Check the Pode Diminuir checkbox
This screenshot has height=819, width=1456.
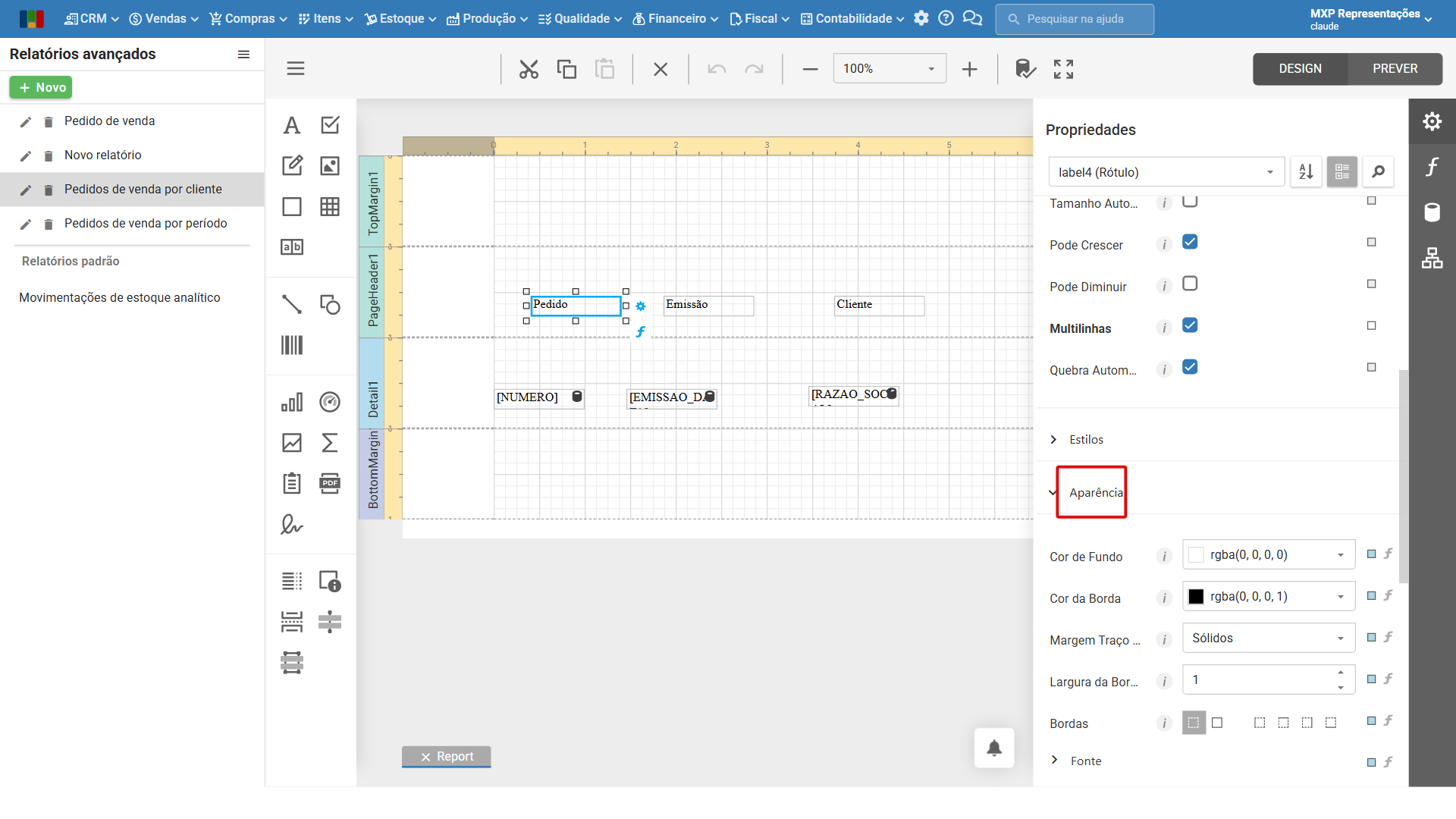pos(1190,284)
